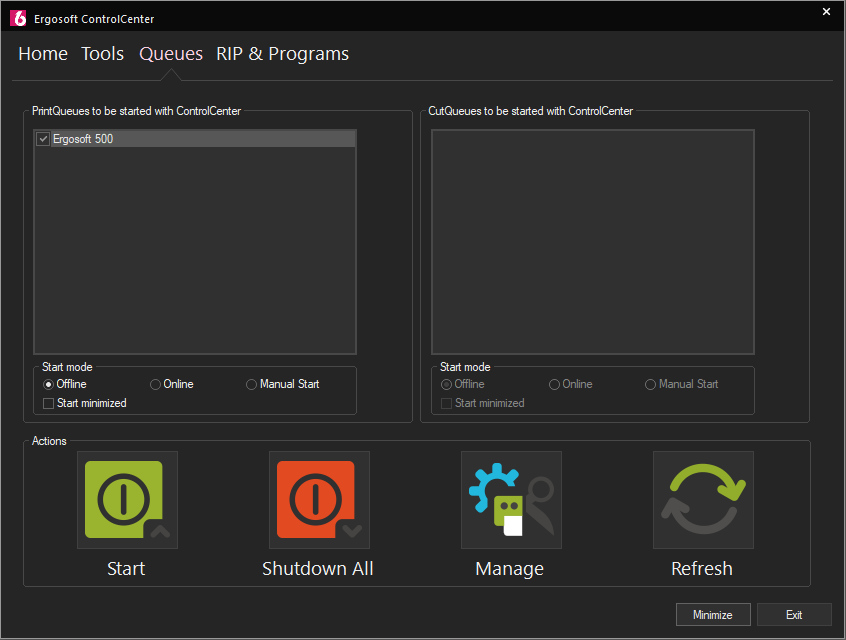
Task: Click the red Shutdown All icon
Action: (x=319, y=500)
